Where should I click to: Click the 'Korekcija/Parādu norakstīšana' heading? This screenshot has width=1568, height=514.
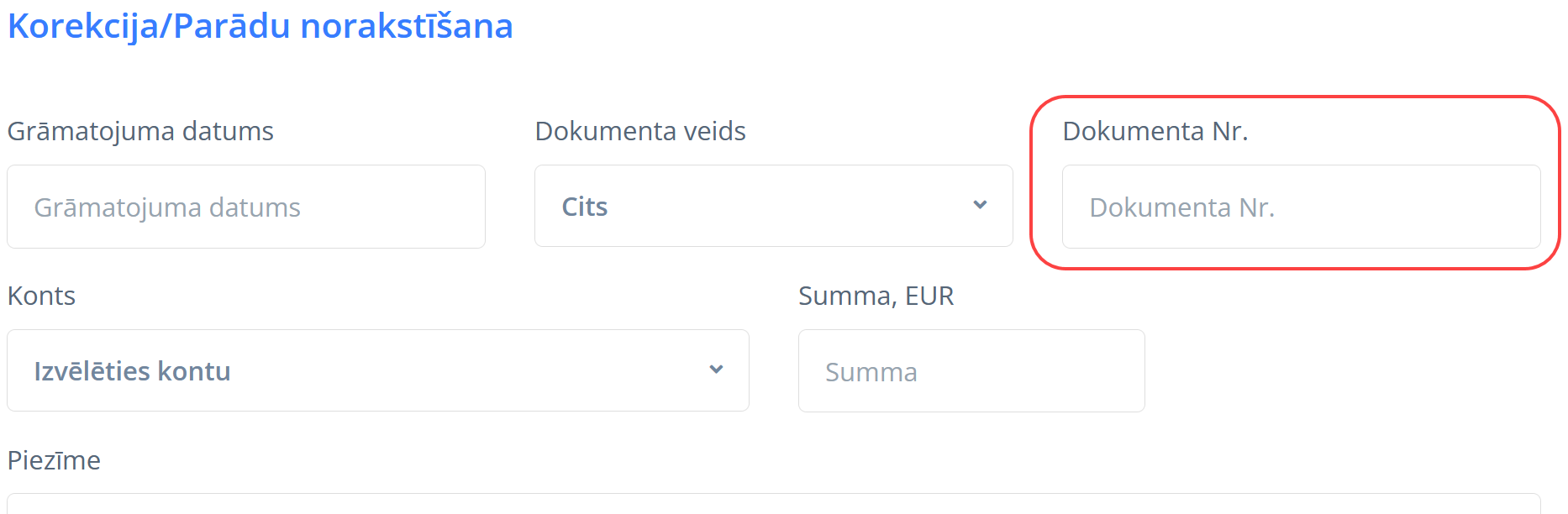click(x=260, y=26)
